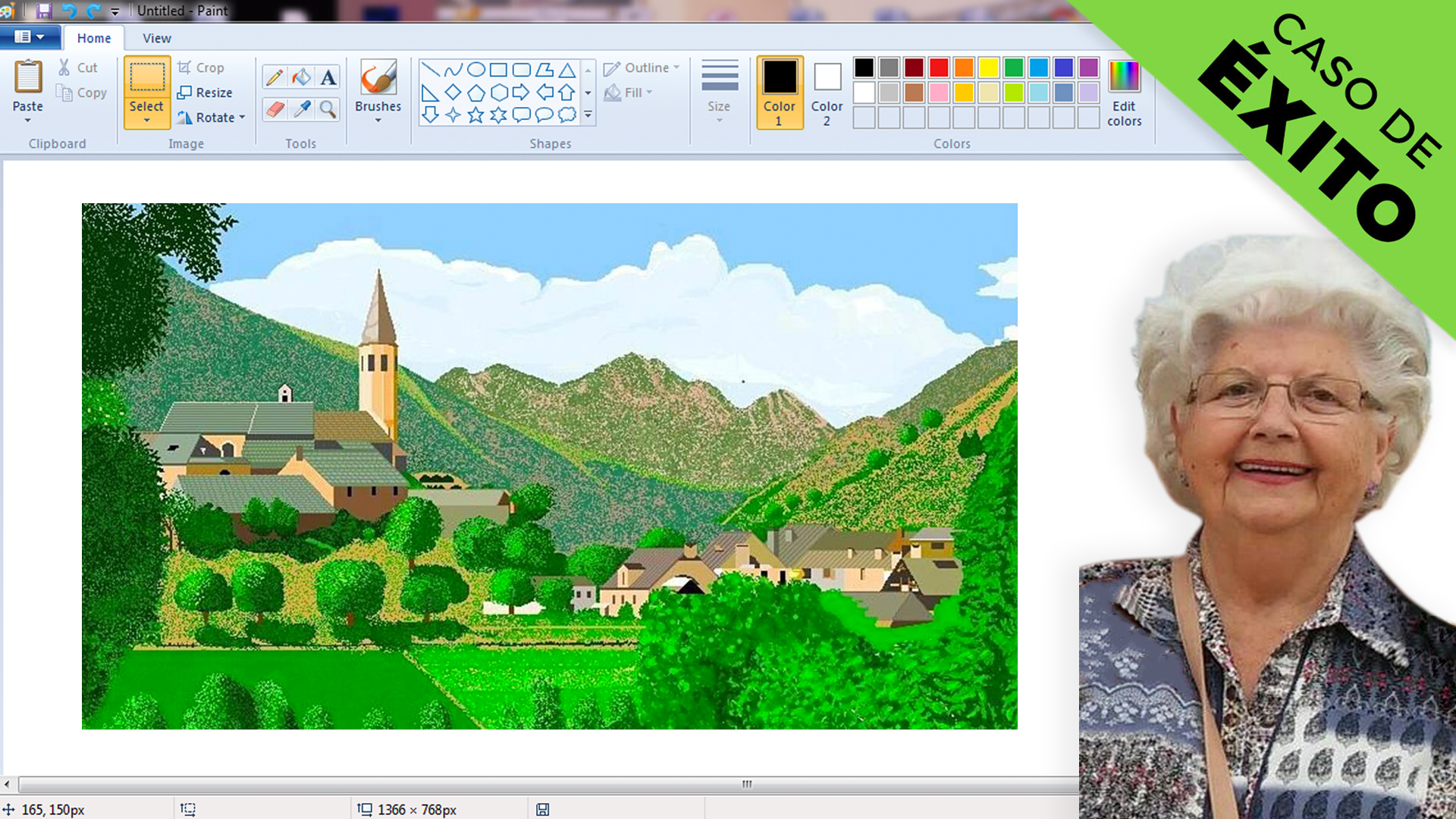Pick the red color swatch
The width and height of the screenshot is (1456, 819).
[939, 67]
